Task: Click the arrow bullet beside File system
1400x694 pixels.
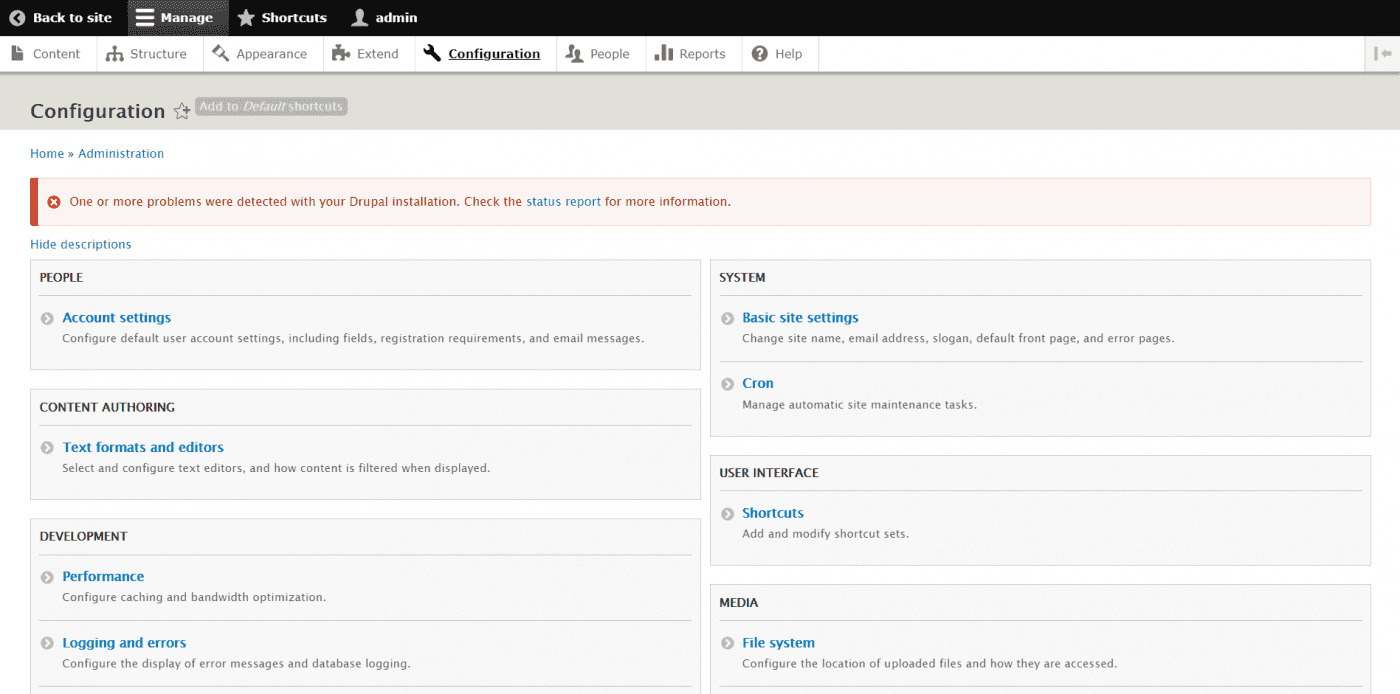Action: coord(728,644)
